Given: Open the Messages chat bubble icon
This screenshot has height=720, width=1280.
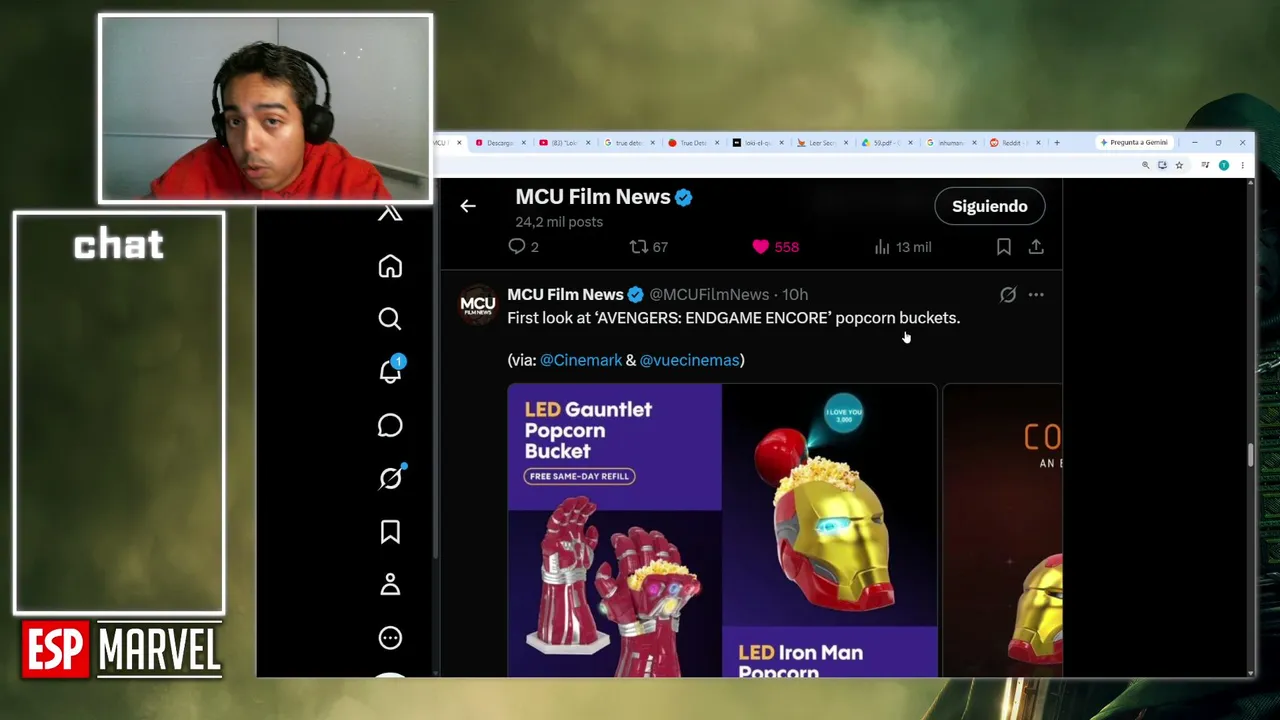Looking at the screenshot, I should click(x=390, y=425).
